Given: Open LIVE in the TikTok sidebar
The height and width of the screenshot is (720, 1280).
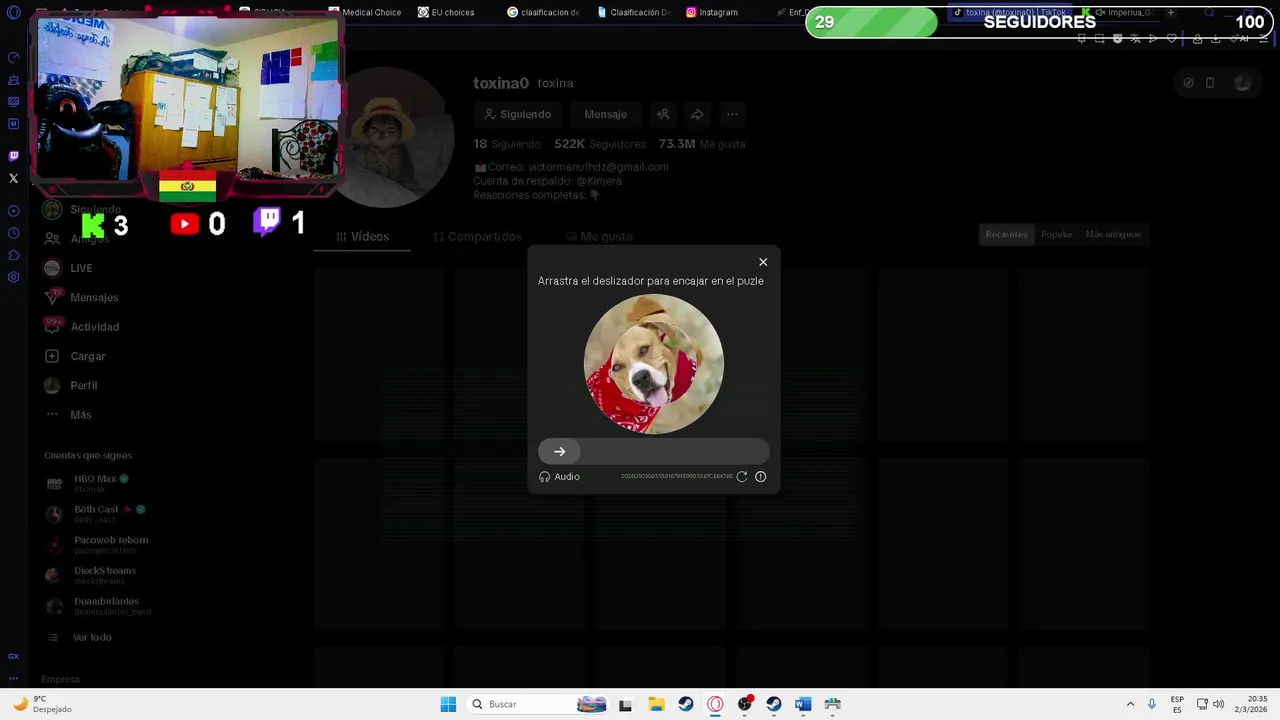Looking at the screenshot, I should pos(68,268).
